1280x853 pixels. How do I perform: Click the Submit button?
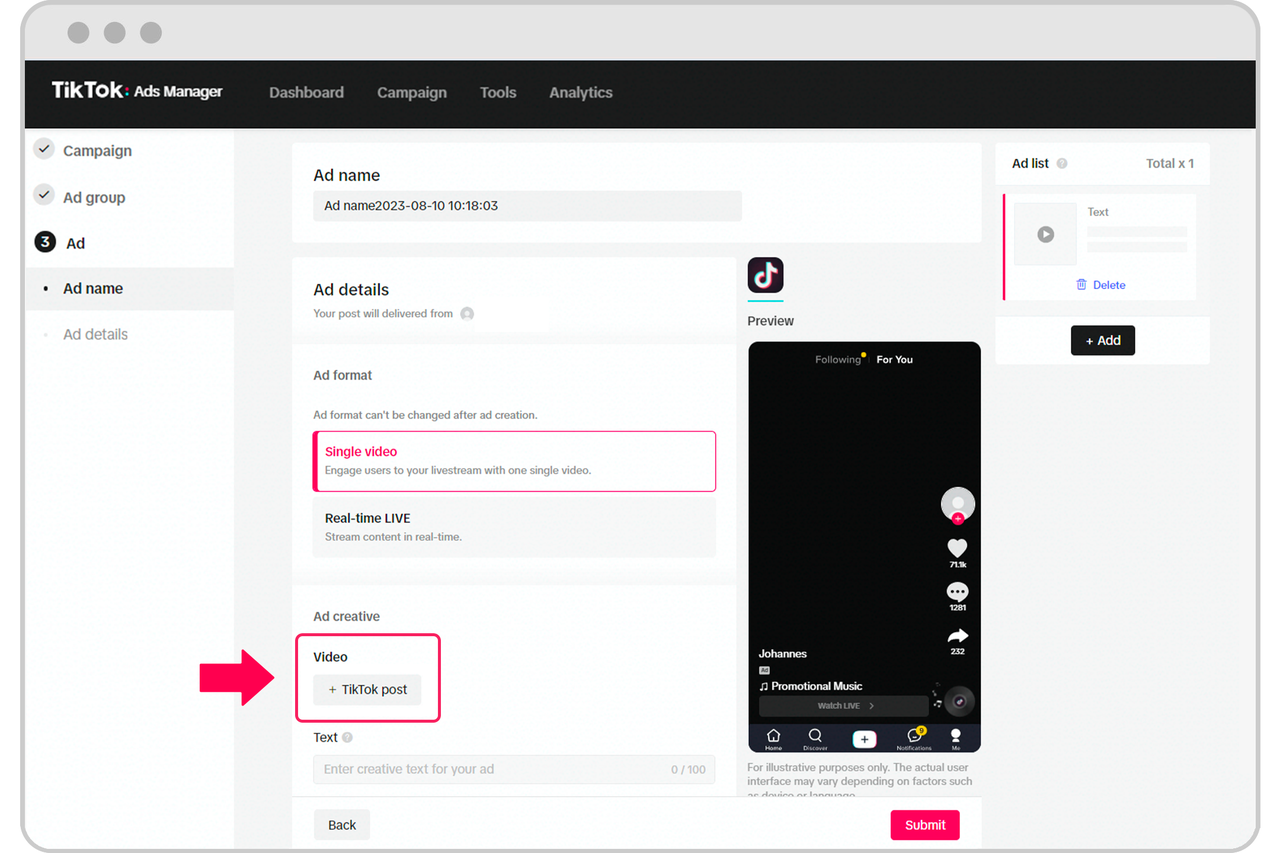click(925, 825)
